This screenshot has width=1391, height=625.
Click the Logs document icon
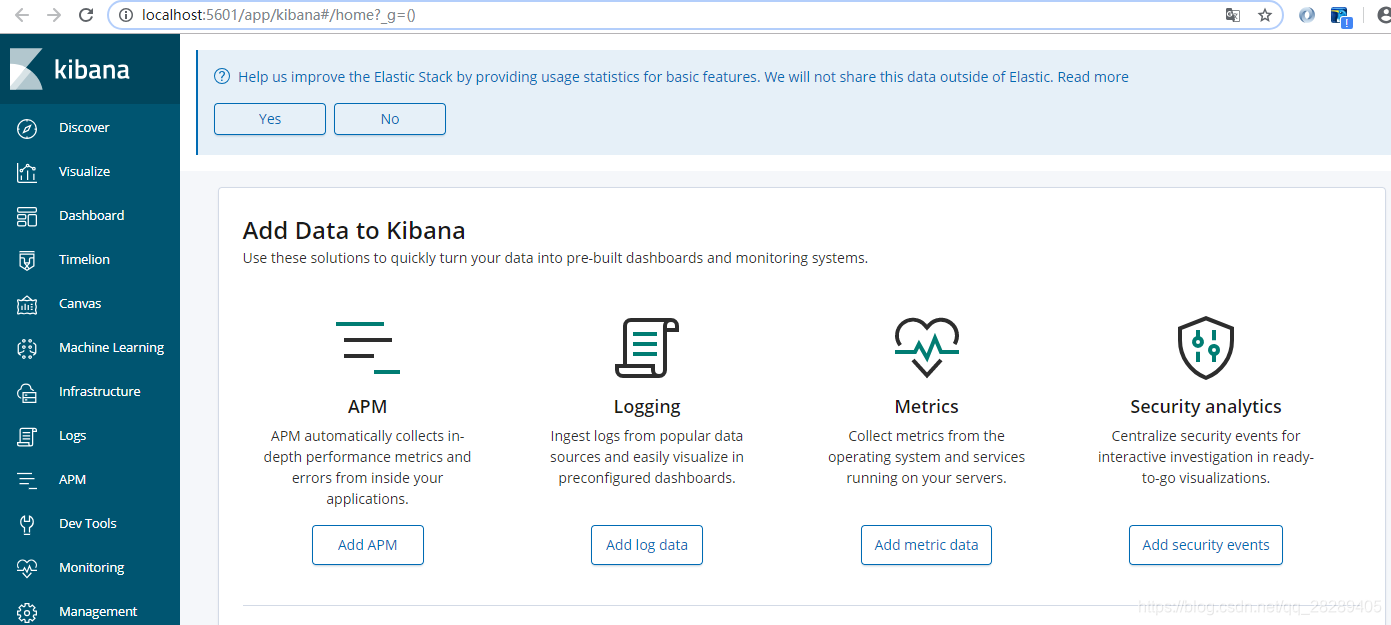tap(27, 436)
